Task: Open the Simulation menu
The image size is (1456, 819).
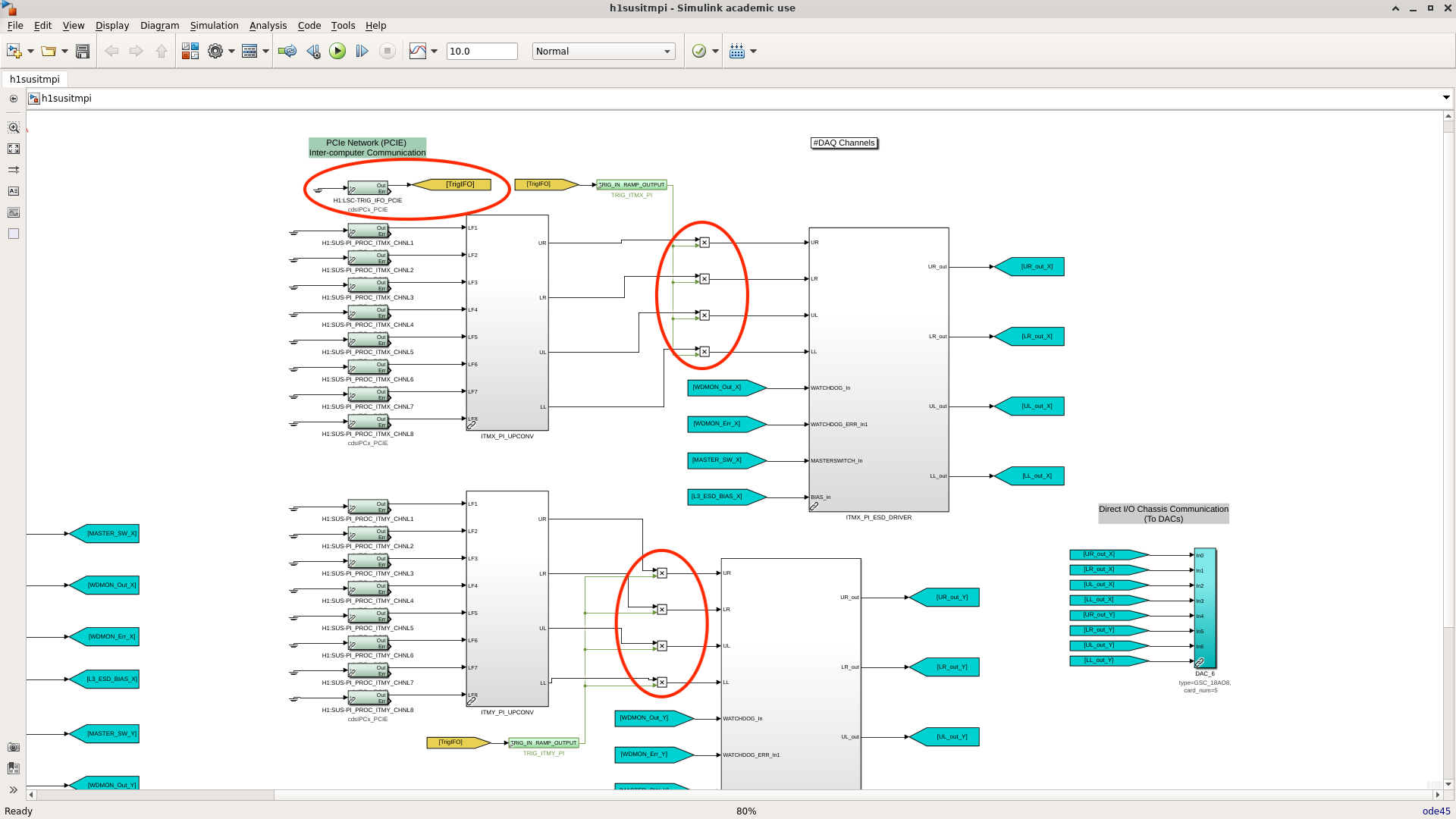Action: 214,25
